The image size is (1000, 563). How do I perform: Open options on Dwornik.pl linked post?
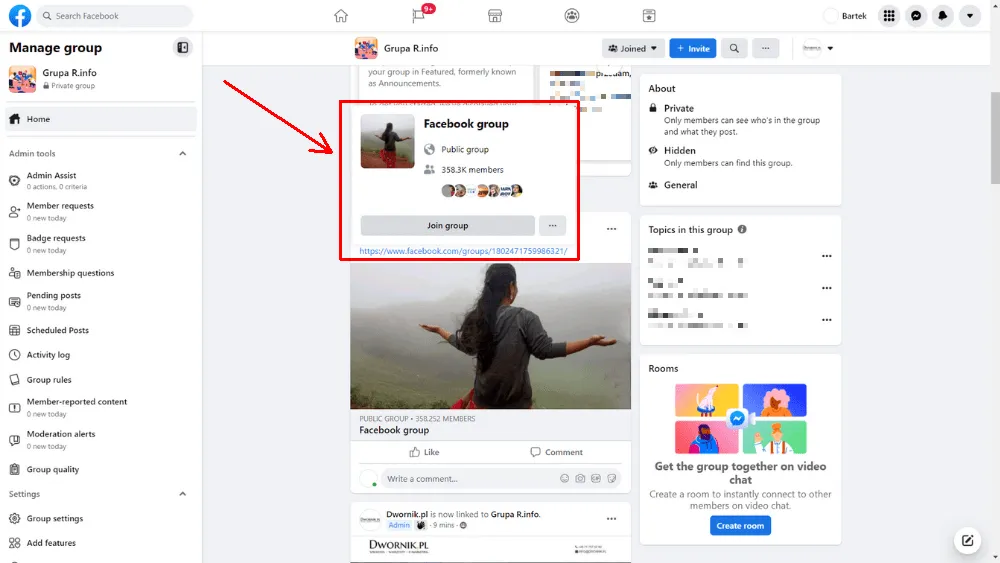pyautogui.click(x=612, y=519)
